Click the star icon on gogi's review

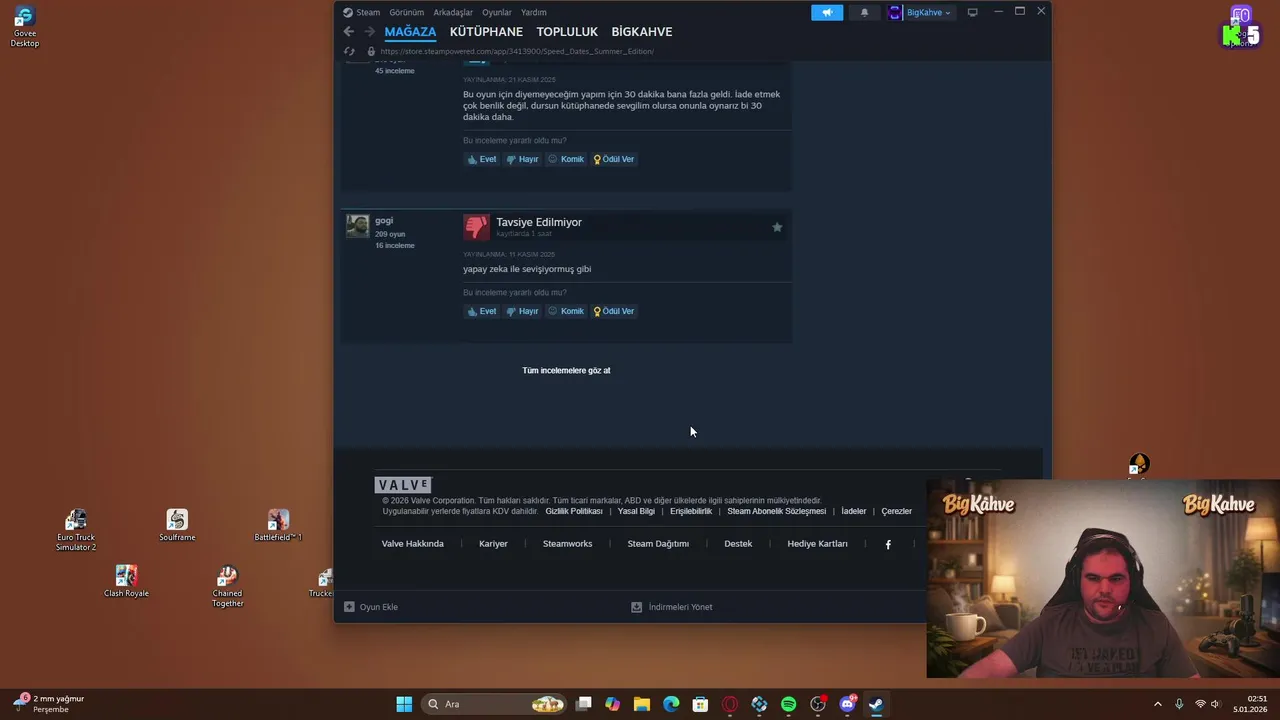pos(777,227)
